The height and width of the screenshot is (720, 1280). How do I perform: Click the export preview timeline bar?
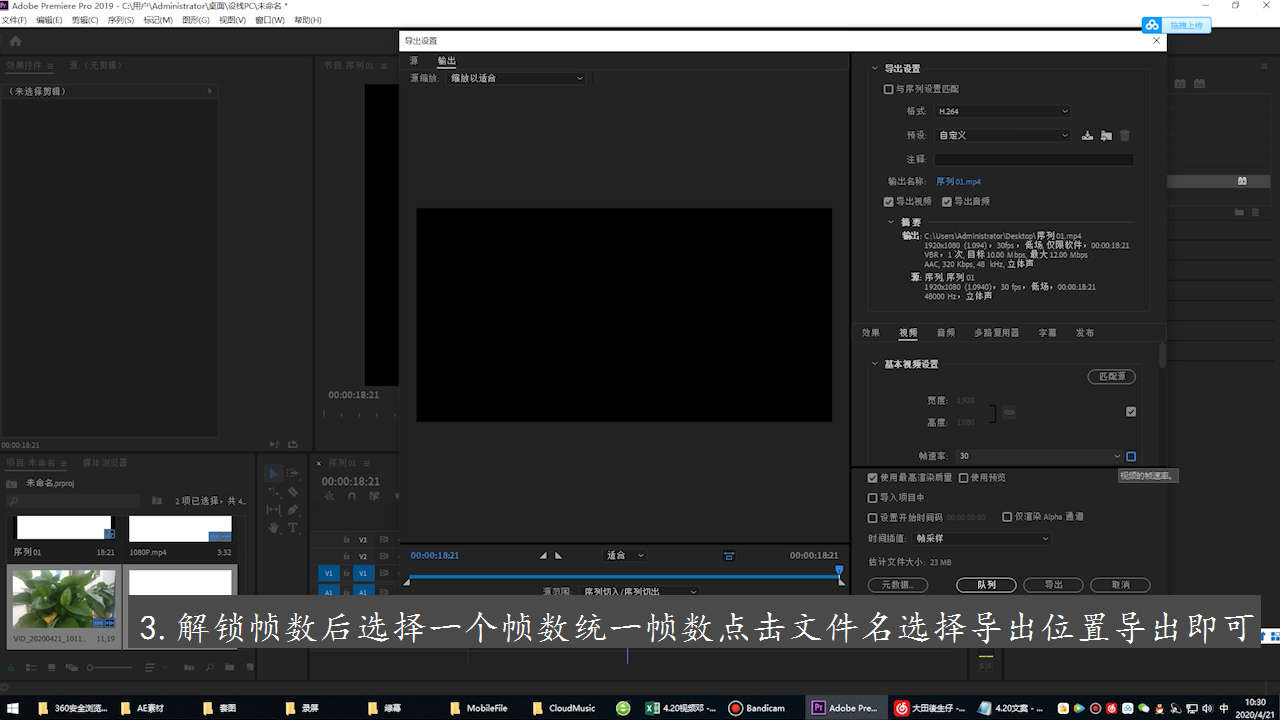click(622, 577)
